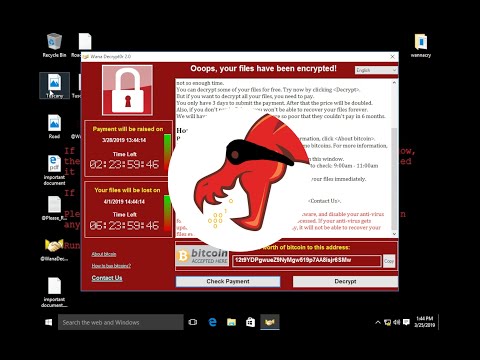Open the Action Center notification icon
This screenshot has width=480, height=360.
[406, 322]
